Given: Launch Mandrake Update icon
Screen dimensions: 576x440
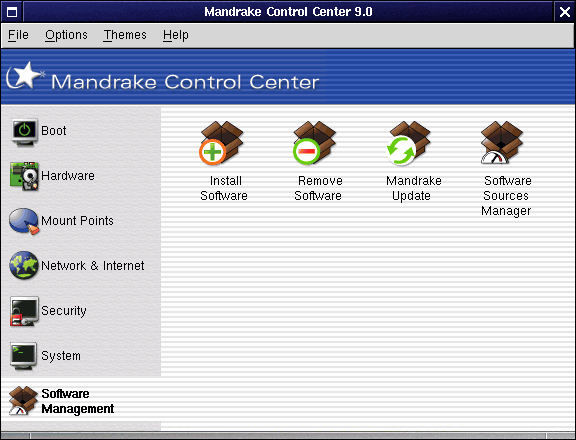Looking at the screenshot, I should click(x=408, y=143).
